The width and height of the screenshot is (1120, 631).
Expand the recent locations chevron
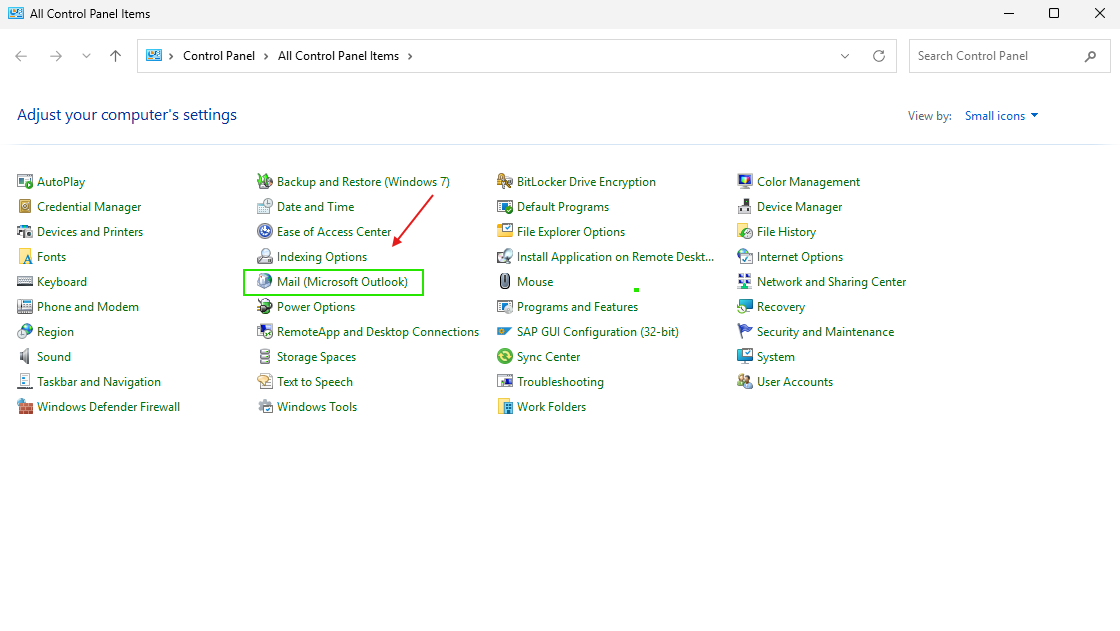coord(86,56)
